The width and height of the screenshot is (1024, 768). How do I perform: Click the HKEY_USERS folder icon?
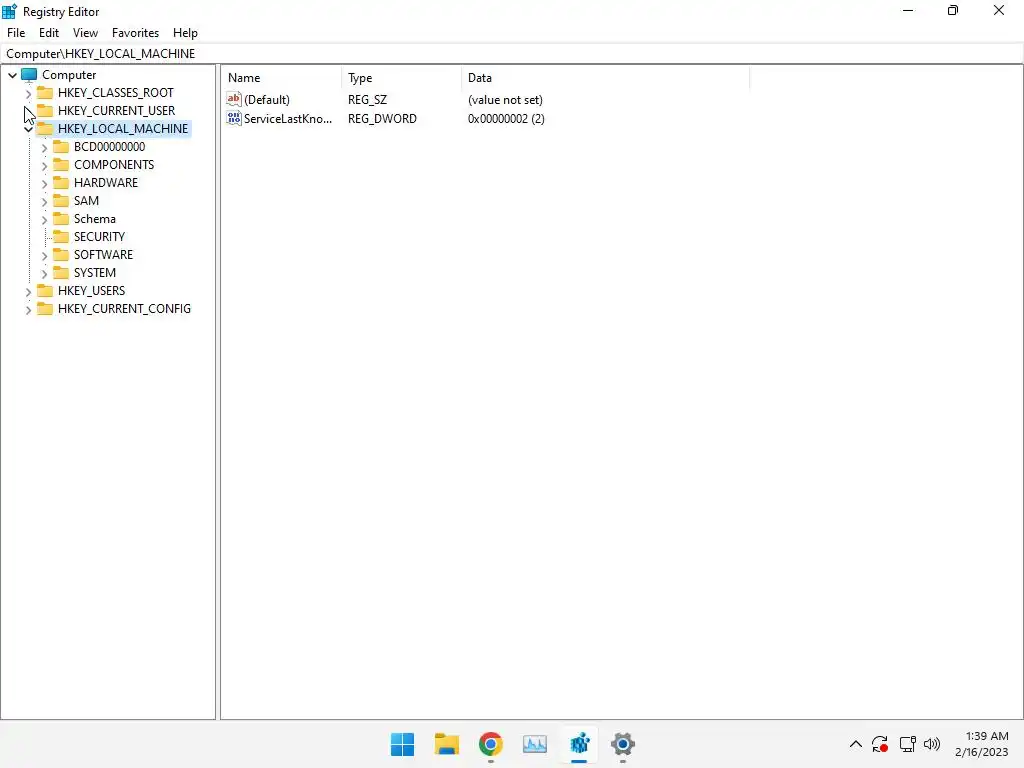(45, 290)
